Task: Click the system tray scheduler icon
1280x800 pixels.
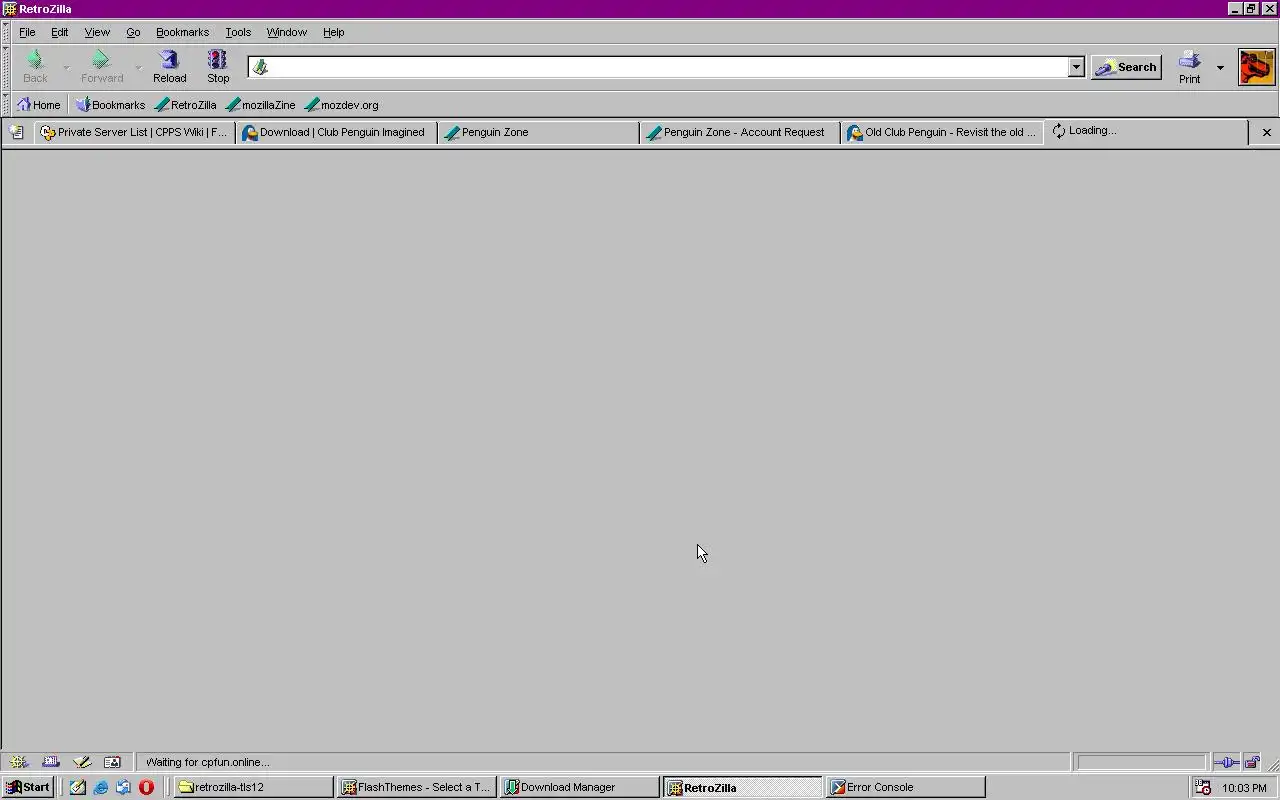Action: [x=1203, y=787]
